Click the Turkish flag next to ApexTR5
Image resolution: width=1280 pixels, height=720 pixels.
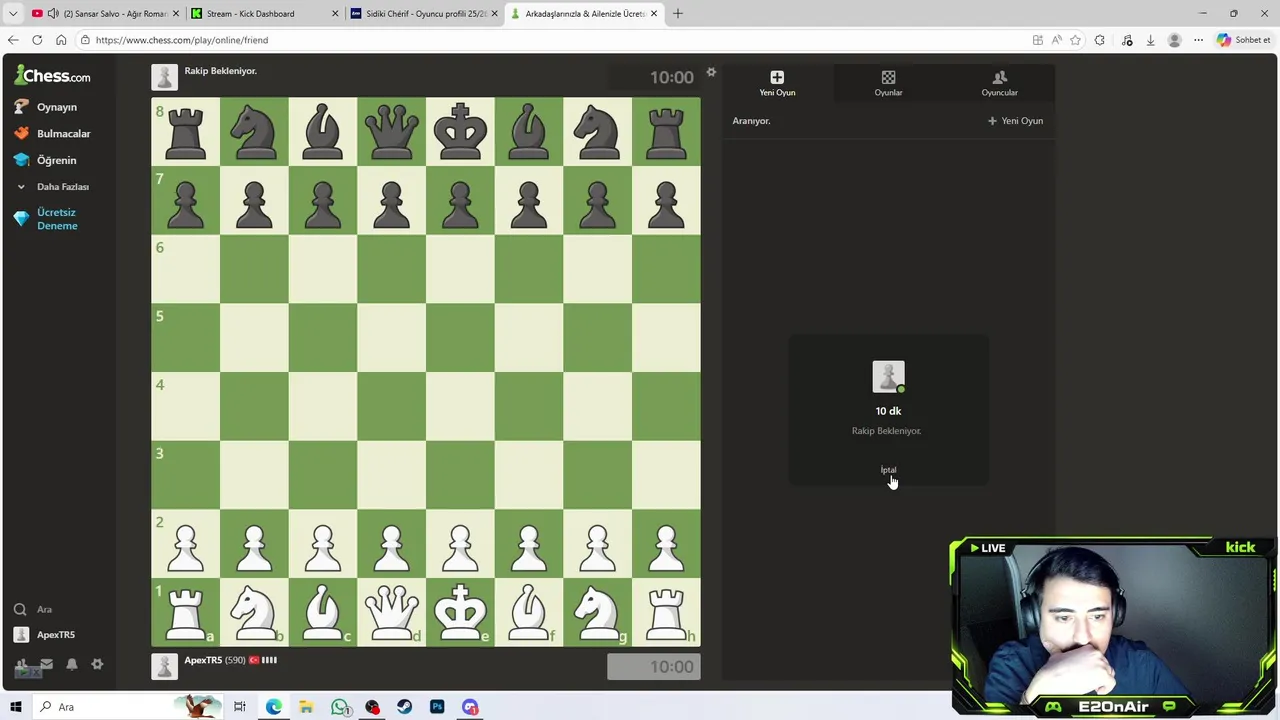[x=254, y=660]
